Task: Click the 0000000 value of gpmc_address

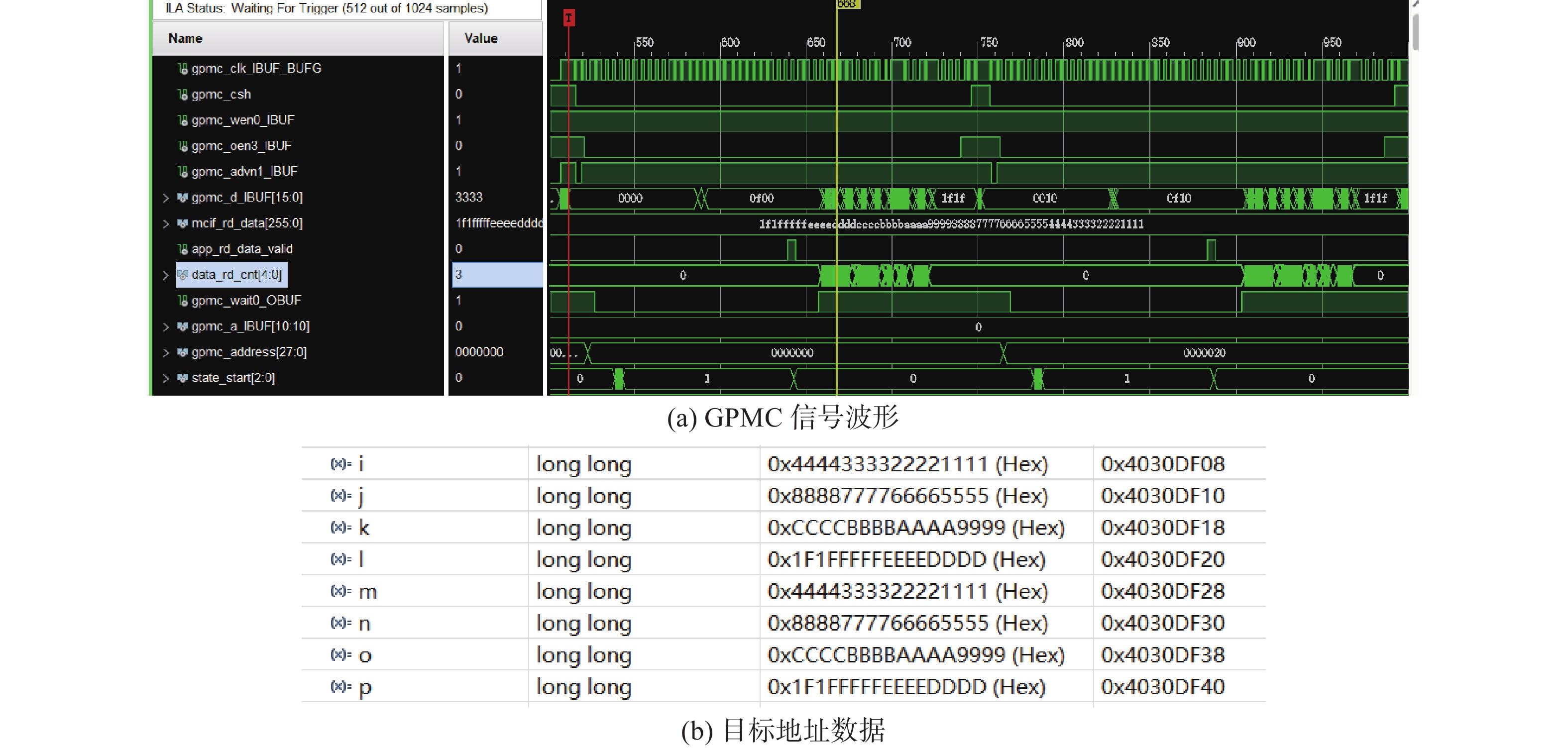Action: coord(479,352)
